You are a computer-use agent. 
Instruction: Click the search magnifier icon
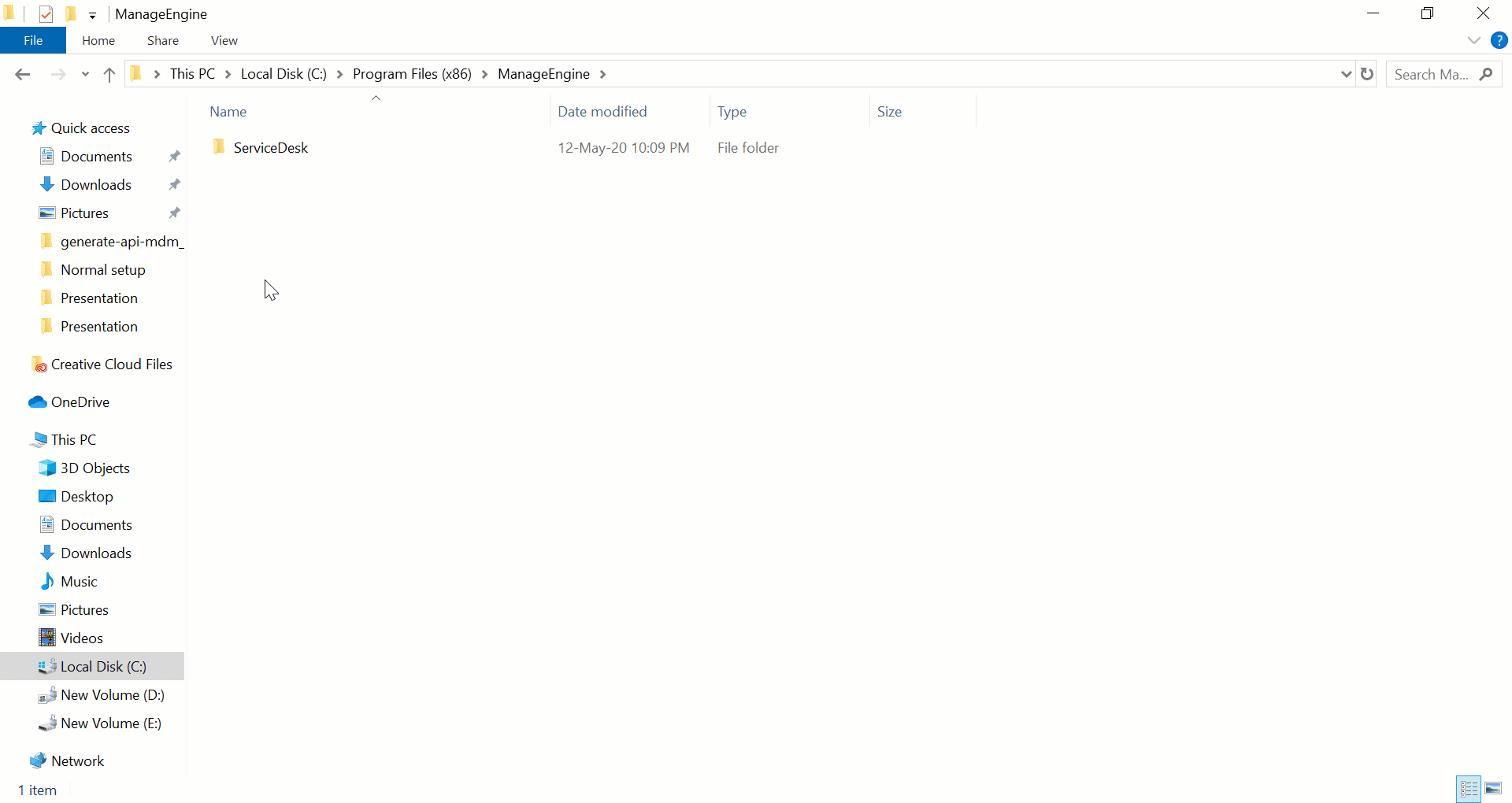[1486, 74]
